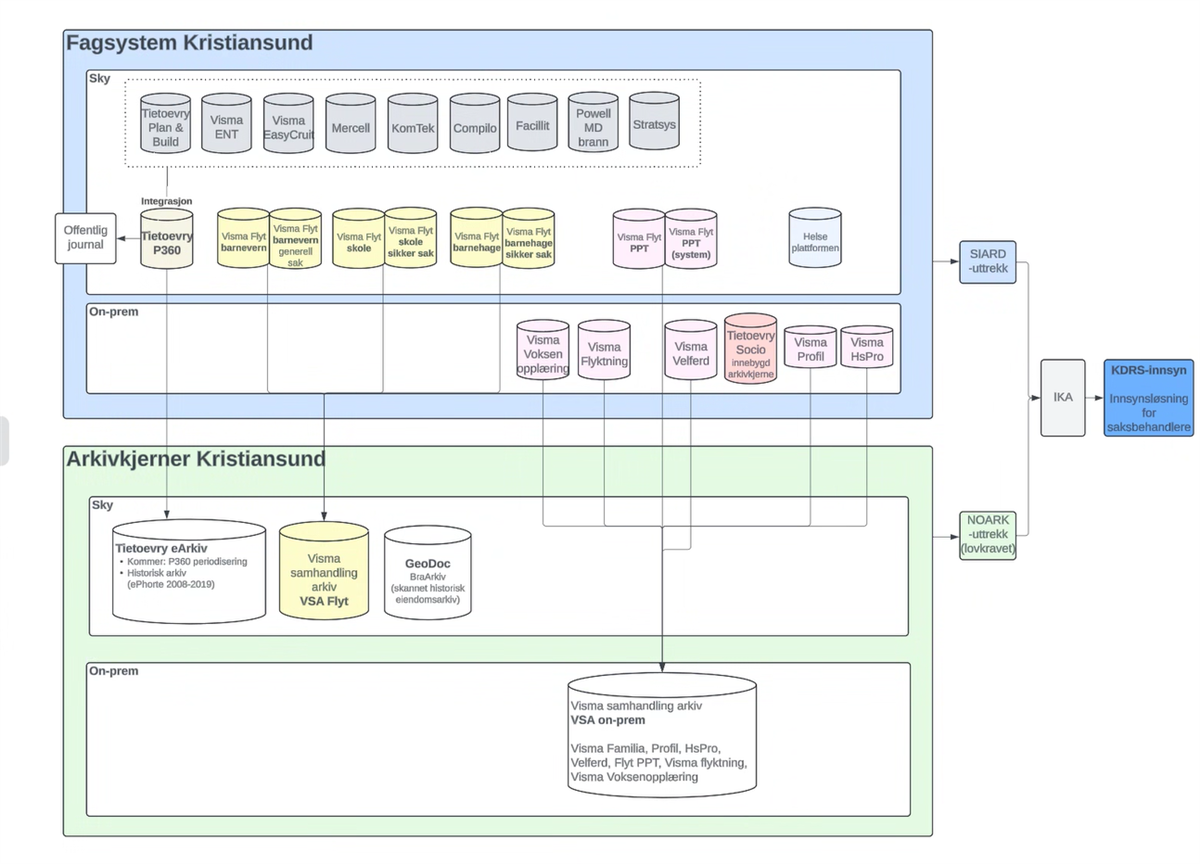Select the Visma EasyCruit cylinder

(x=289, y=124)
